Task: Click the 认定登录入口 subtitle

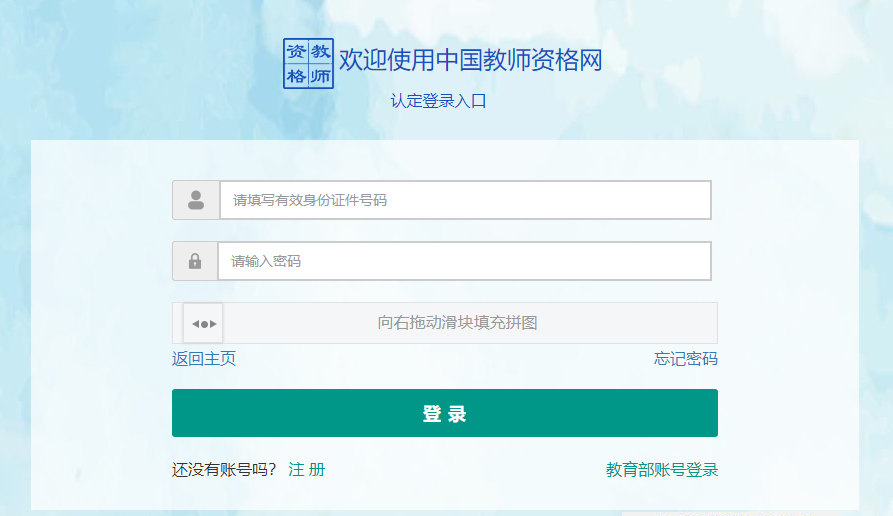Action: pyautogui.click(x=438, y=101)
